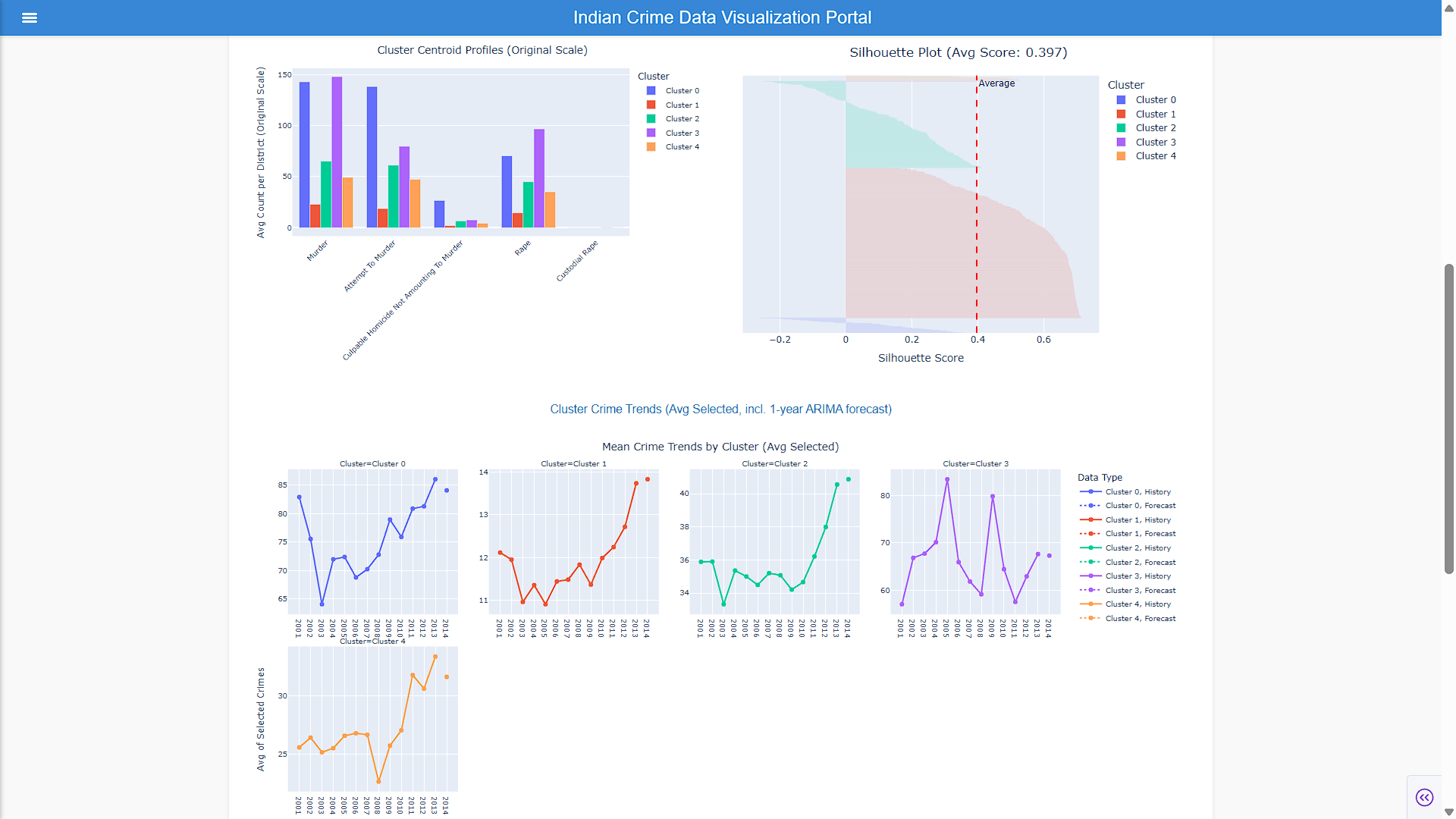Toggle Cluster 0, History trace

pos(1127,492)
